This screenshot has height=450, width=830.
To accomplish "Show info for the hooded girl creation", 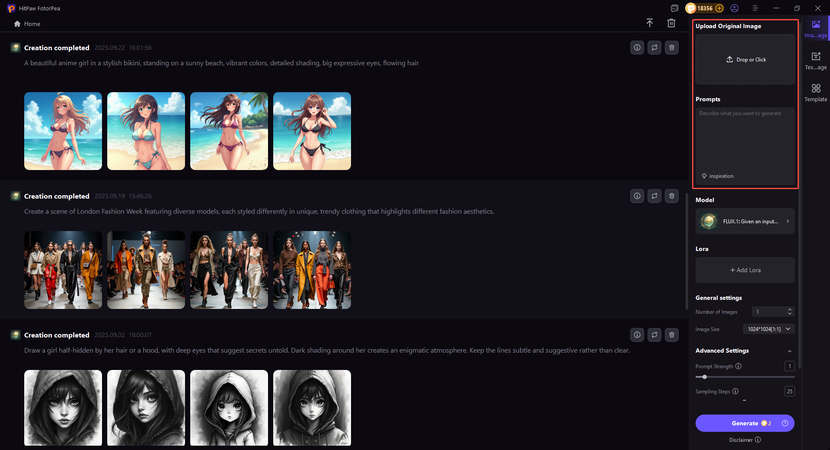I will pyautogui.click(x=637, y=335).
